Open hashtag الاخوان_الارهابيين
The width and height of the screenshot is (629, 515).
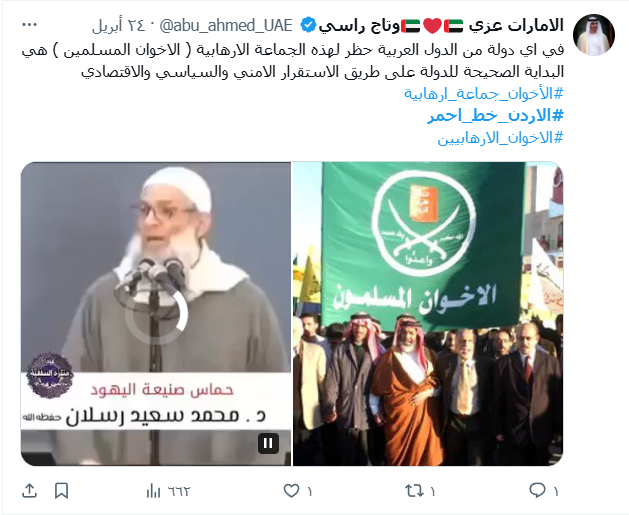500,138
